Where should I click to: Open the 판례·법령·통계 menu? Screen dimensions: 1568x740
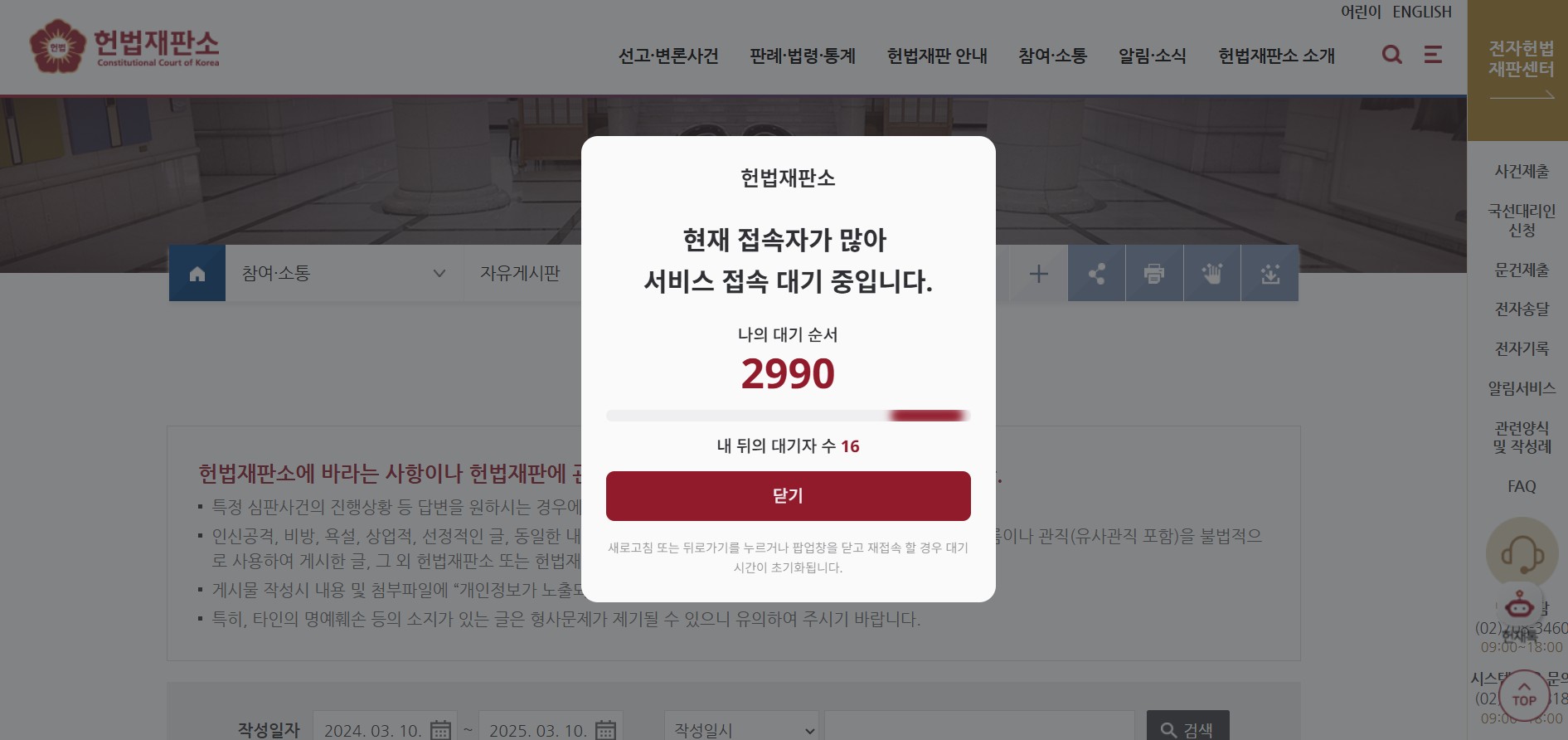tap(803, 56)
